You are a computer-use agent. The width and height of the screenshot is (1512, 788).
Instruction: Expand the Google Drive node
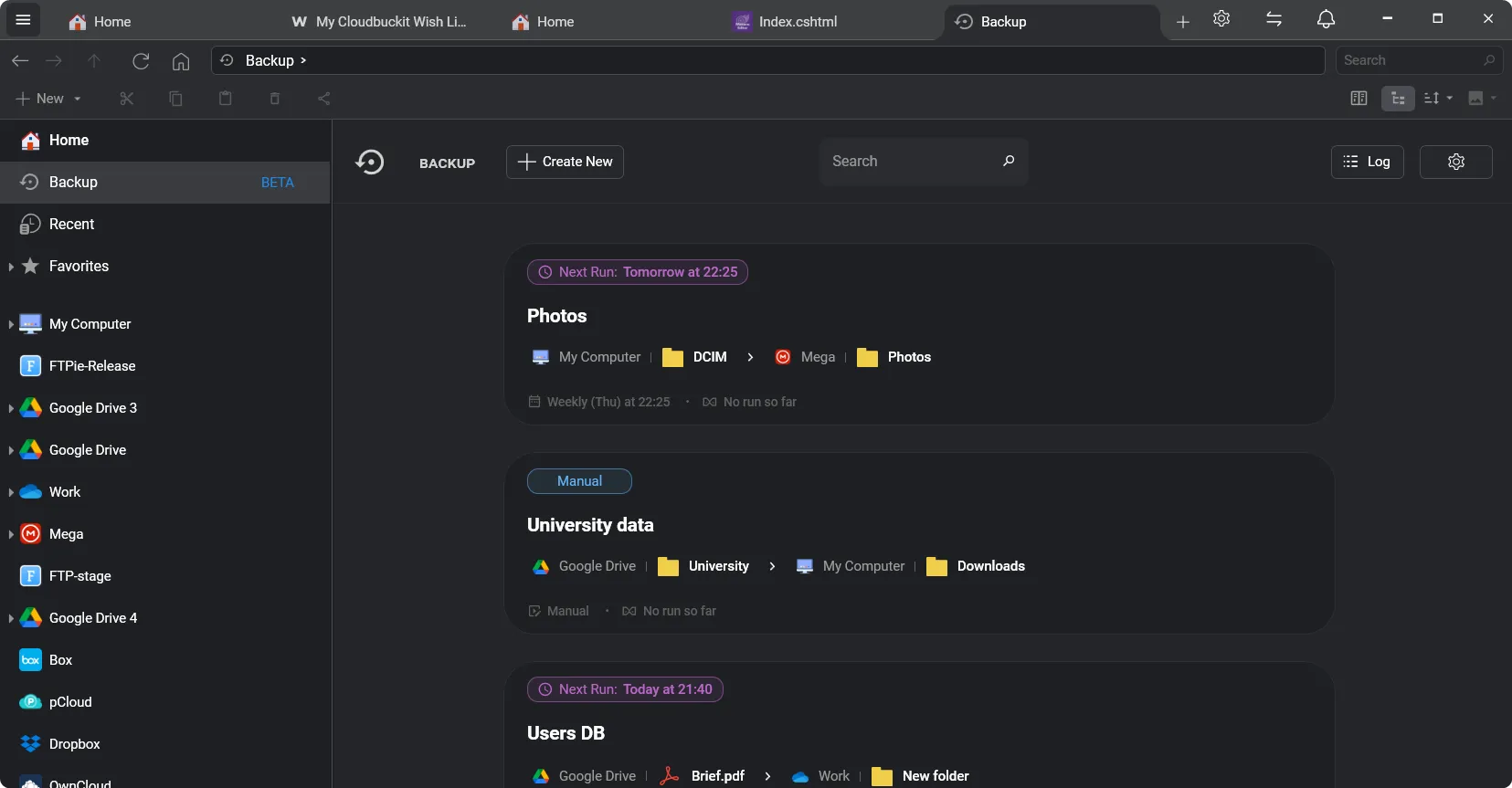pyautogui.click(x=10, y=450)
